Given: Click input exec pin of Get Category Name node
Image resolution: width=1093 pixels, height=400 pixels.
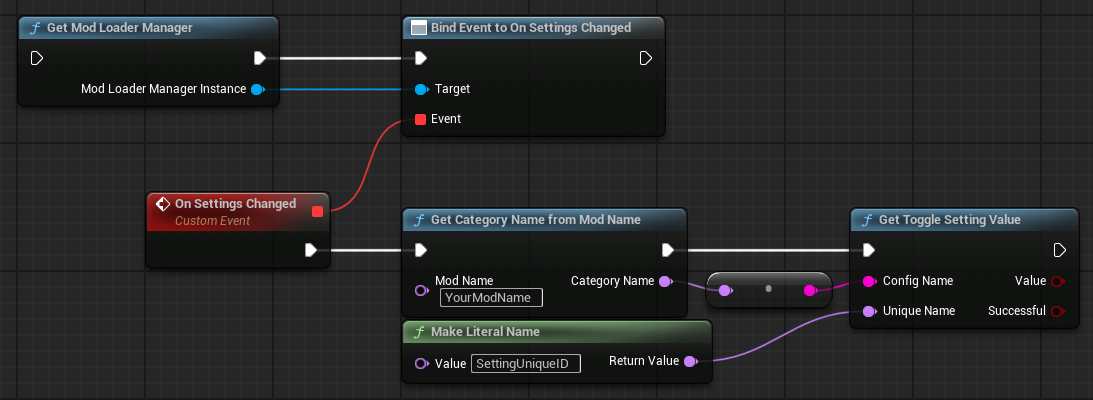Looking at the screenshot, I should click(x=420, y=249).
